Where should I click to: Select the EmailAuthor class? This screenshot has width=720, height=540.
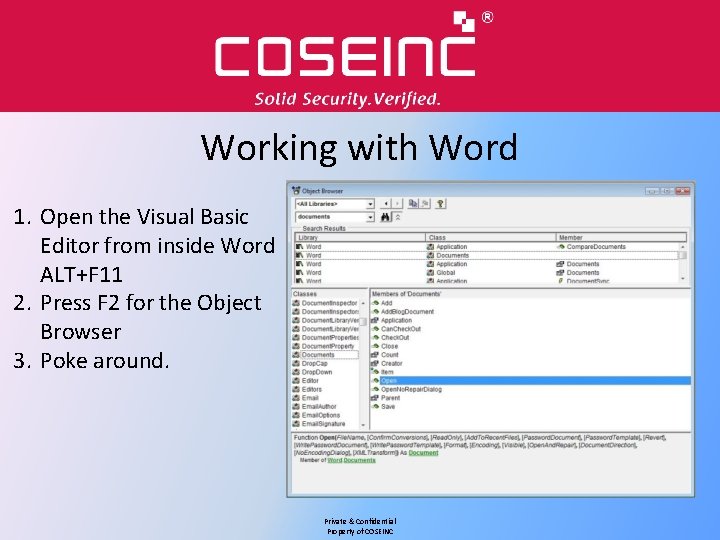point(319,407)
